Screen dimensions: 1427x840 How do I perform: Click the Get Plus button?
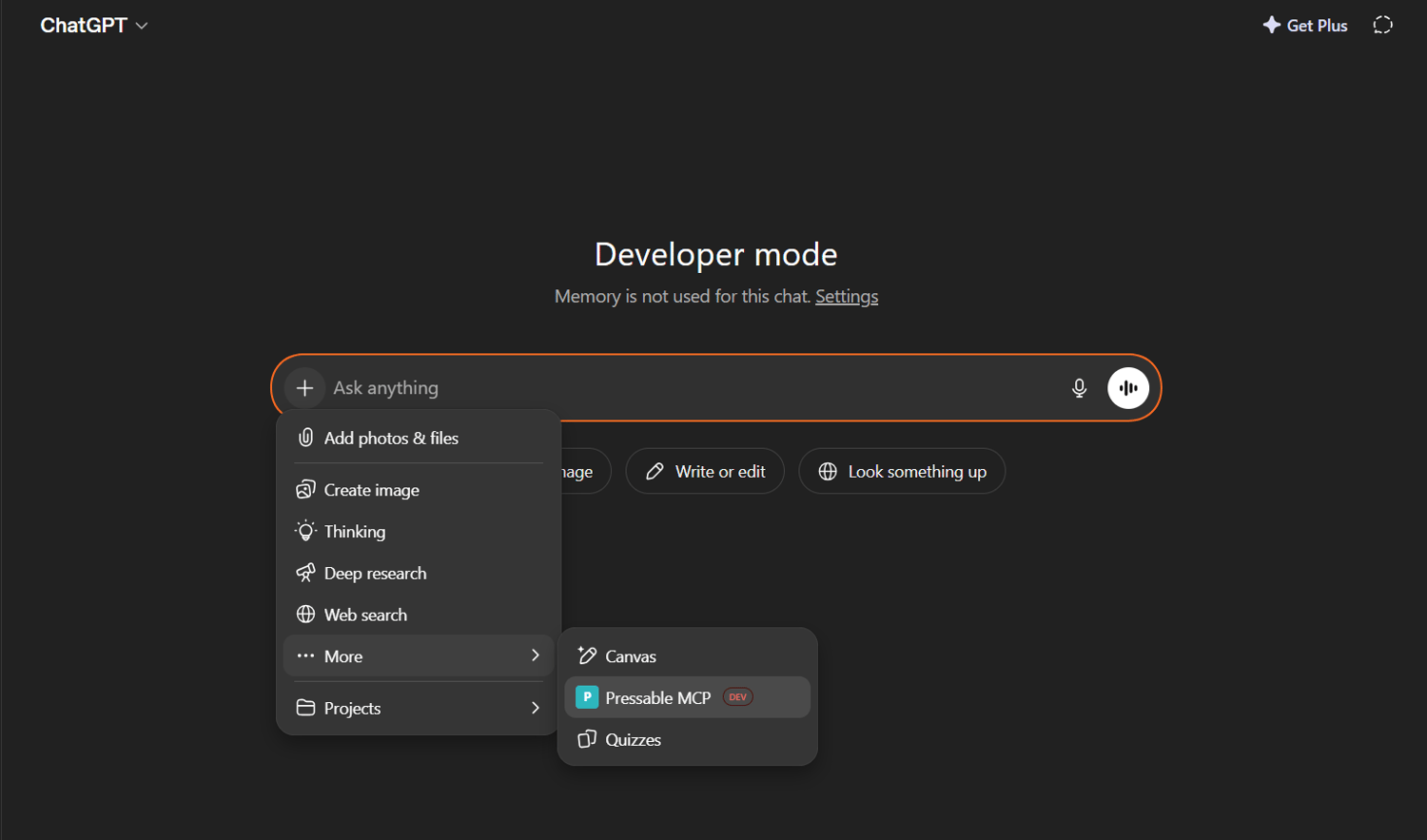(1305, 26)
